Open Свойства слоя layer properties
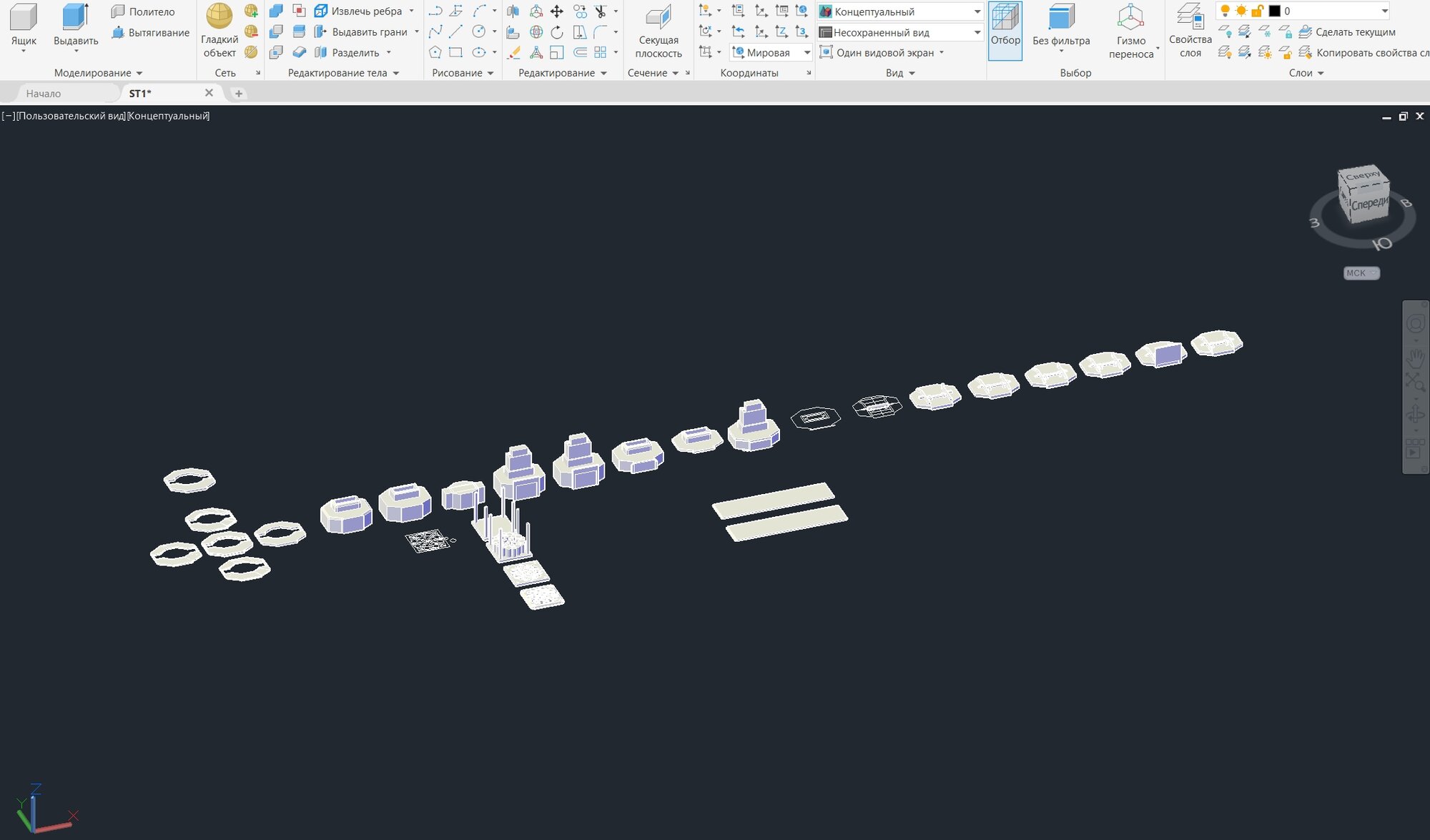1430x840 pixels. point(1190,18)
